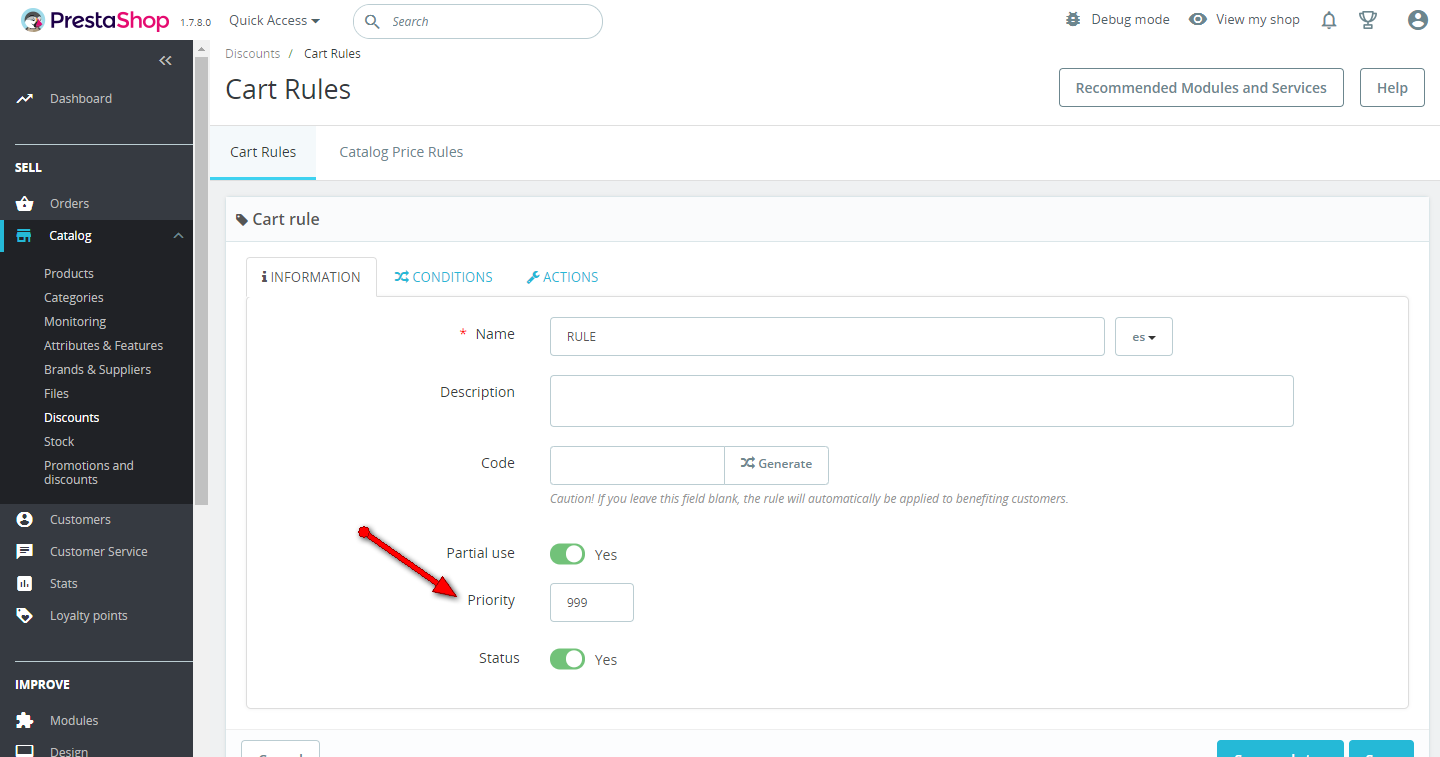Click the Debug mode bug icon
The width and height of the screenshot is (1440, 757).
coord(1073,20)
